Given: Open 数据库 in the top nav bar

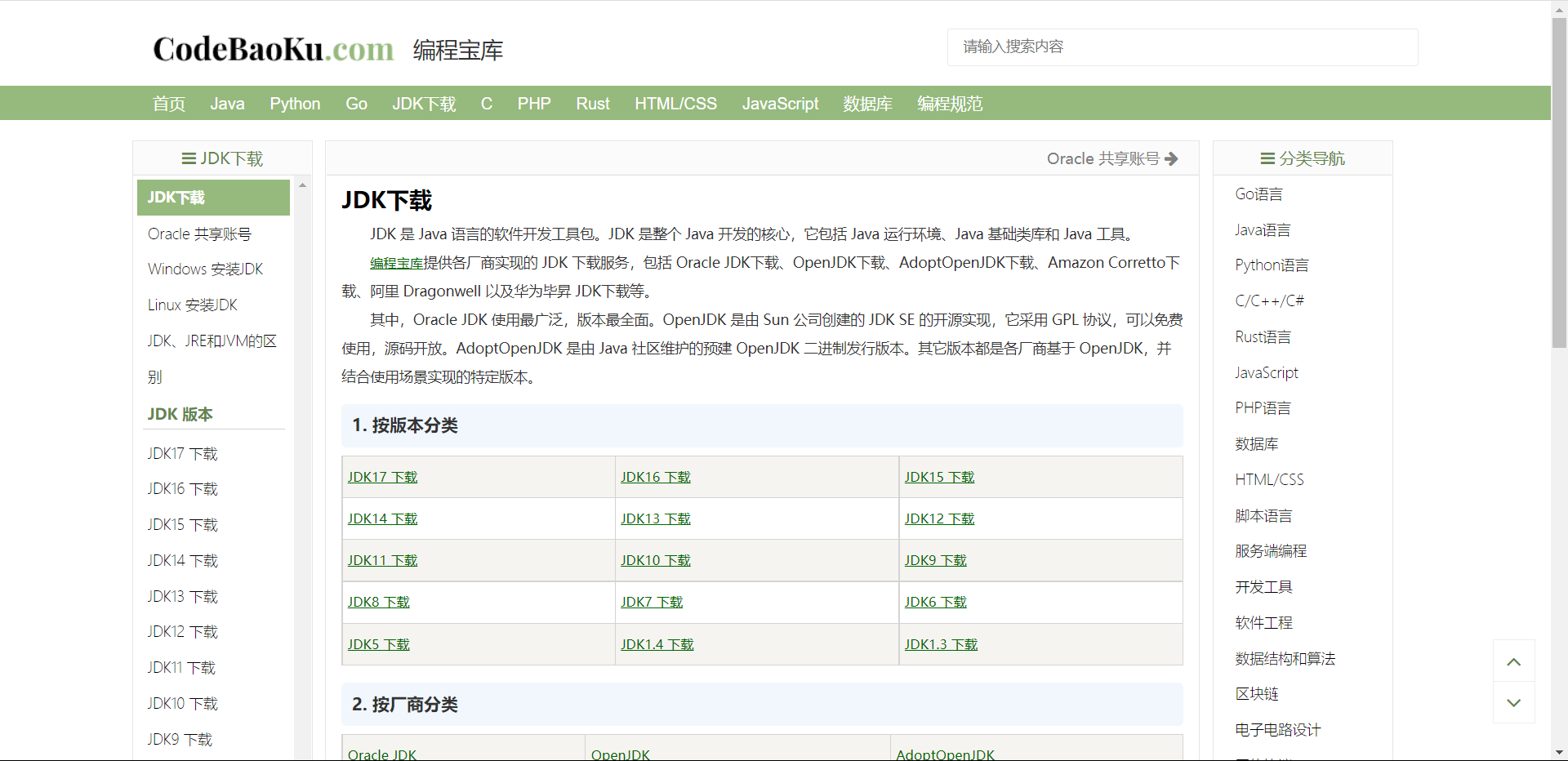Looking at the screenshot, I should coord(867,104).
